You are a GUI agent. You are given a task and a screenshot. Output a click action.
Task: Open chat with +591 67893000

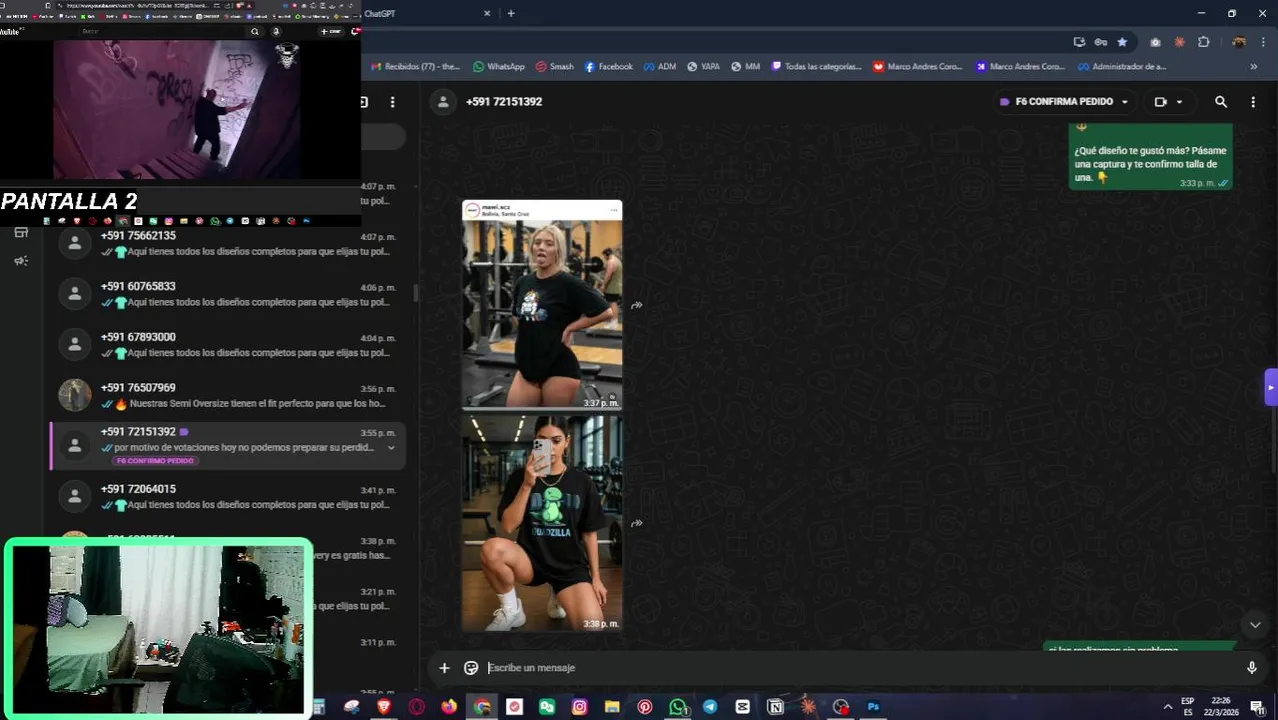[228, 344]
